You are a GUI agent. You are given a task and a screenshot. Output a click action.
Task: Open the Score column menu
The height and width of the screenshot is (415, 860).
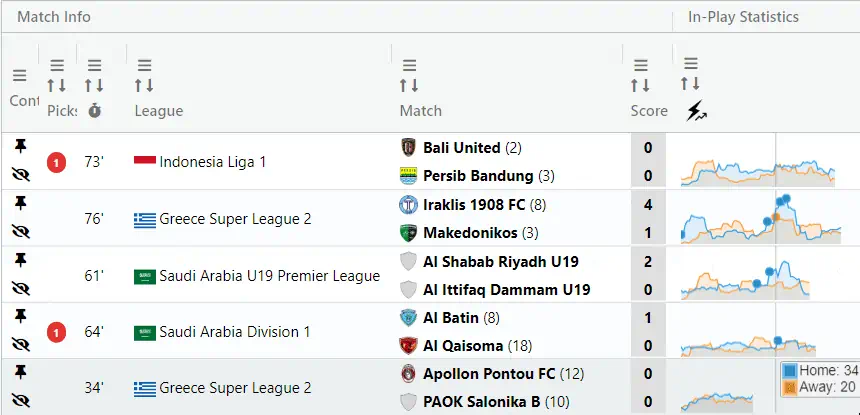(640, 65)
